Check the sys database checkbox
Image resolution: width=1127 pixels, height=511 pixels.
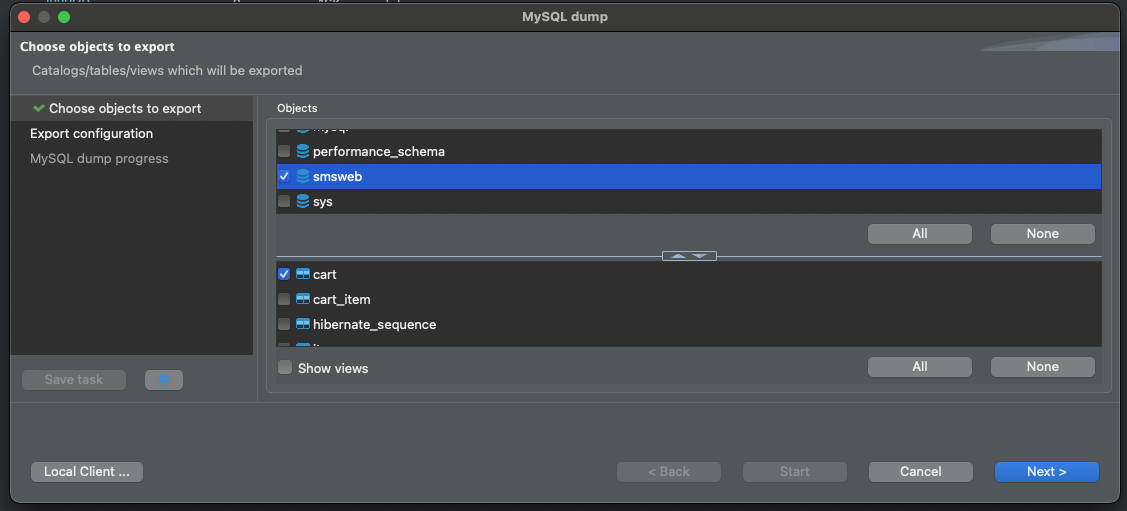[x=284, y=201]
